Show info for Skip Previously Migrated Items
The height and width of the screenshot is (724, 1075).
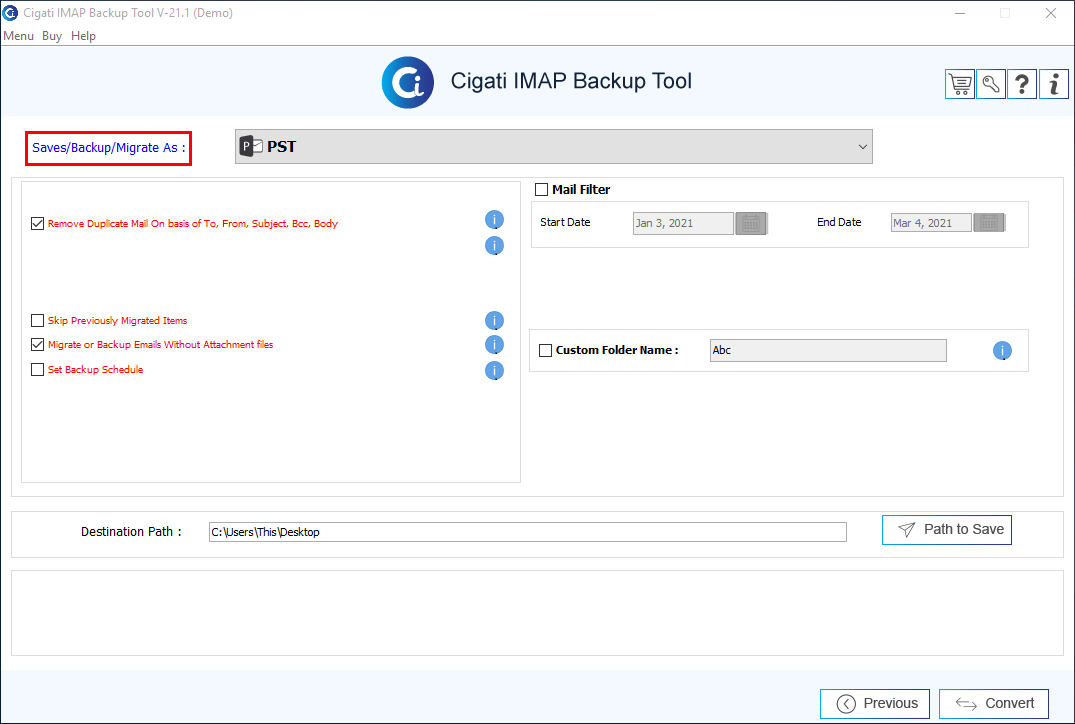pos(494,321)
